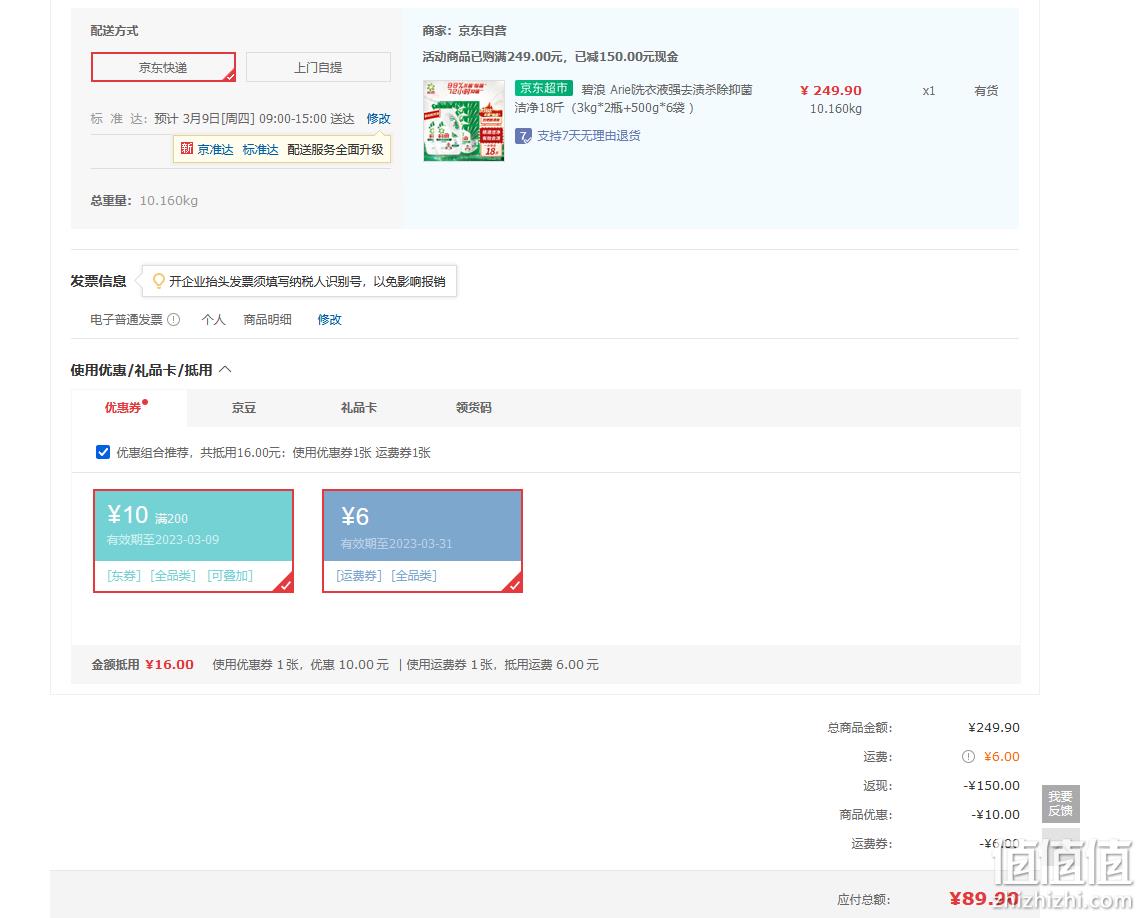
Task: Click the 金额抵用 ¥16.00 amount
Action: [x=169, y=664]
